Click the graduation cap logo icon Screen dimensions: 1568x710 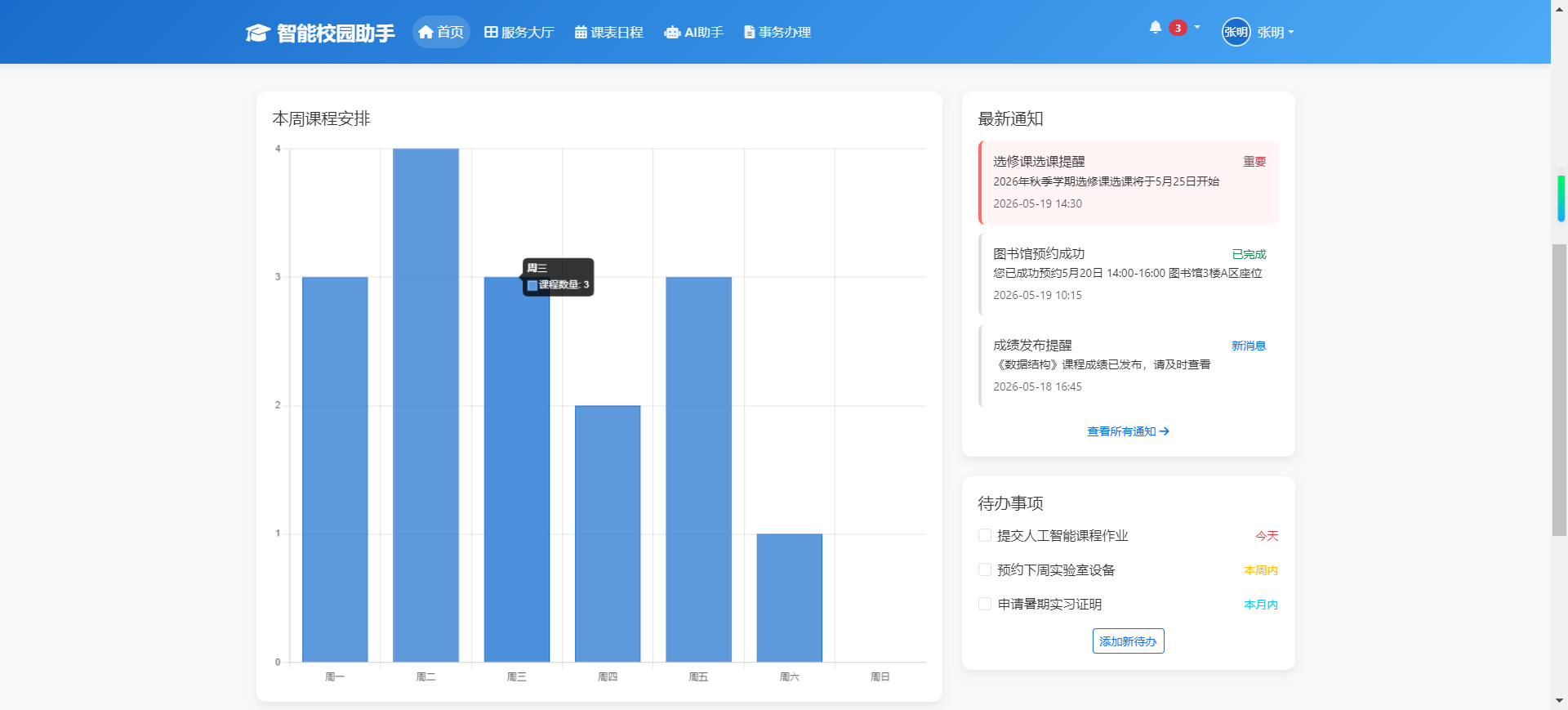coord(258,33)
